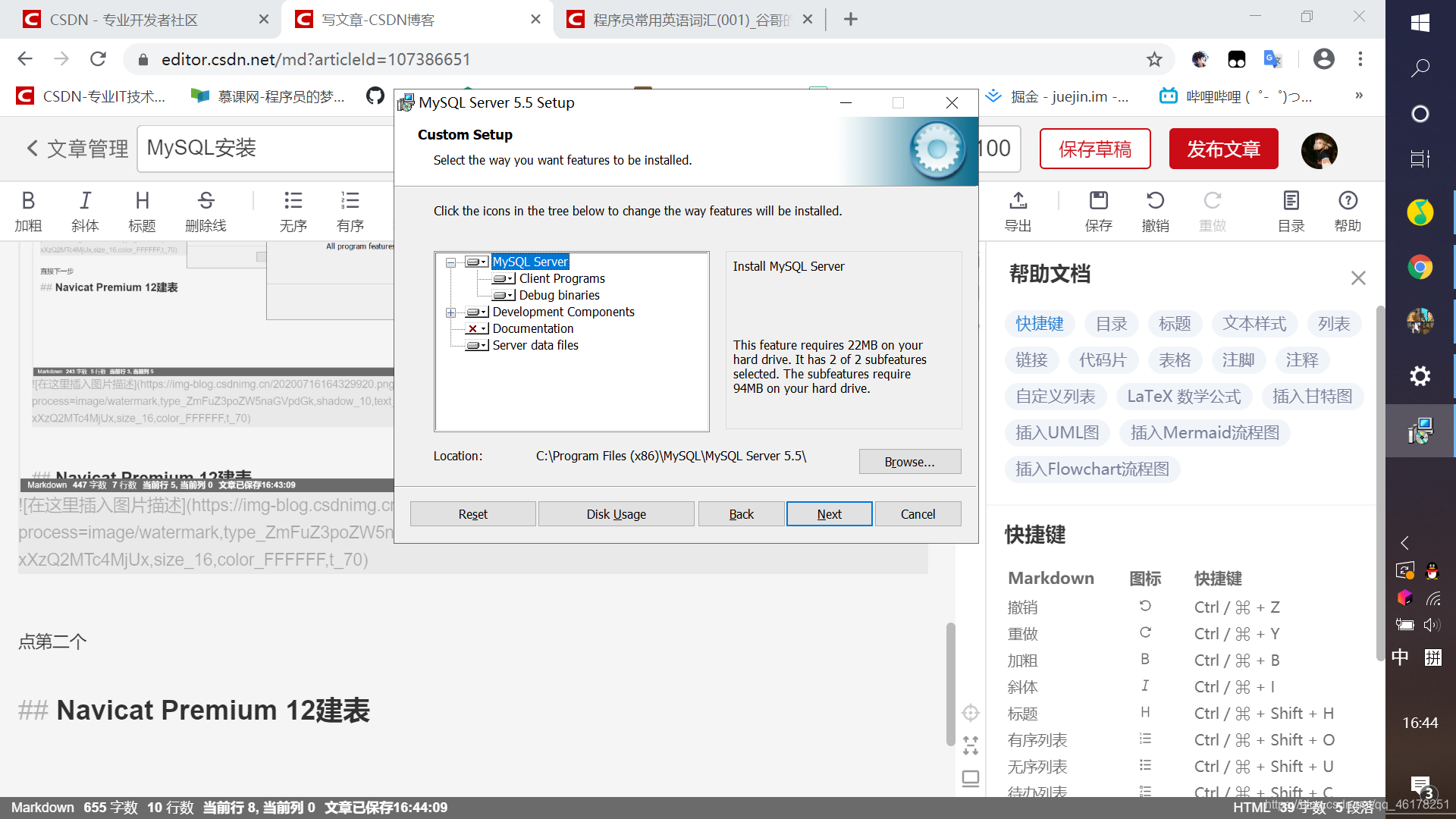
Task: Open Client Programs feature dropdown
Action: pyautogui.click(x=504, y=278)
